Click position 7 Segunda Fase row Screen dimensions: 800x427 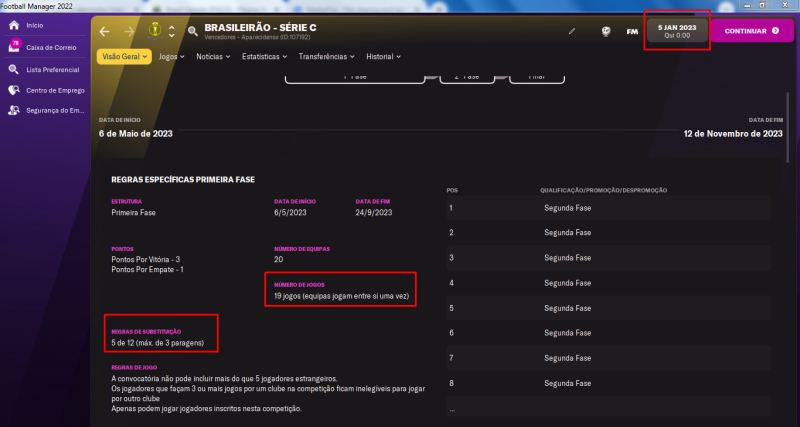coord(608,358)
